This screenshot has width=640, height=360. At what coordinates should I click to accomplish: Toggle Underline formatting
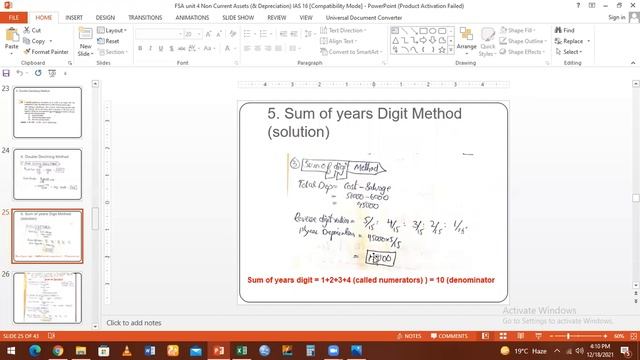(161, 49)
